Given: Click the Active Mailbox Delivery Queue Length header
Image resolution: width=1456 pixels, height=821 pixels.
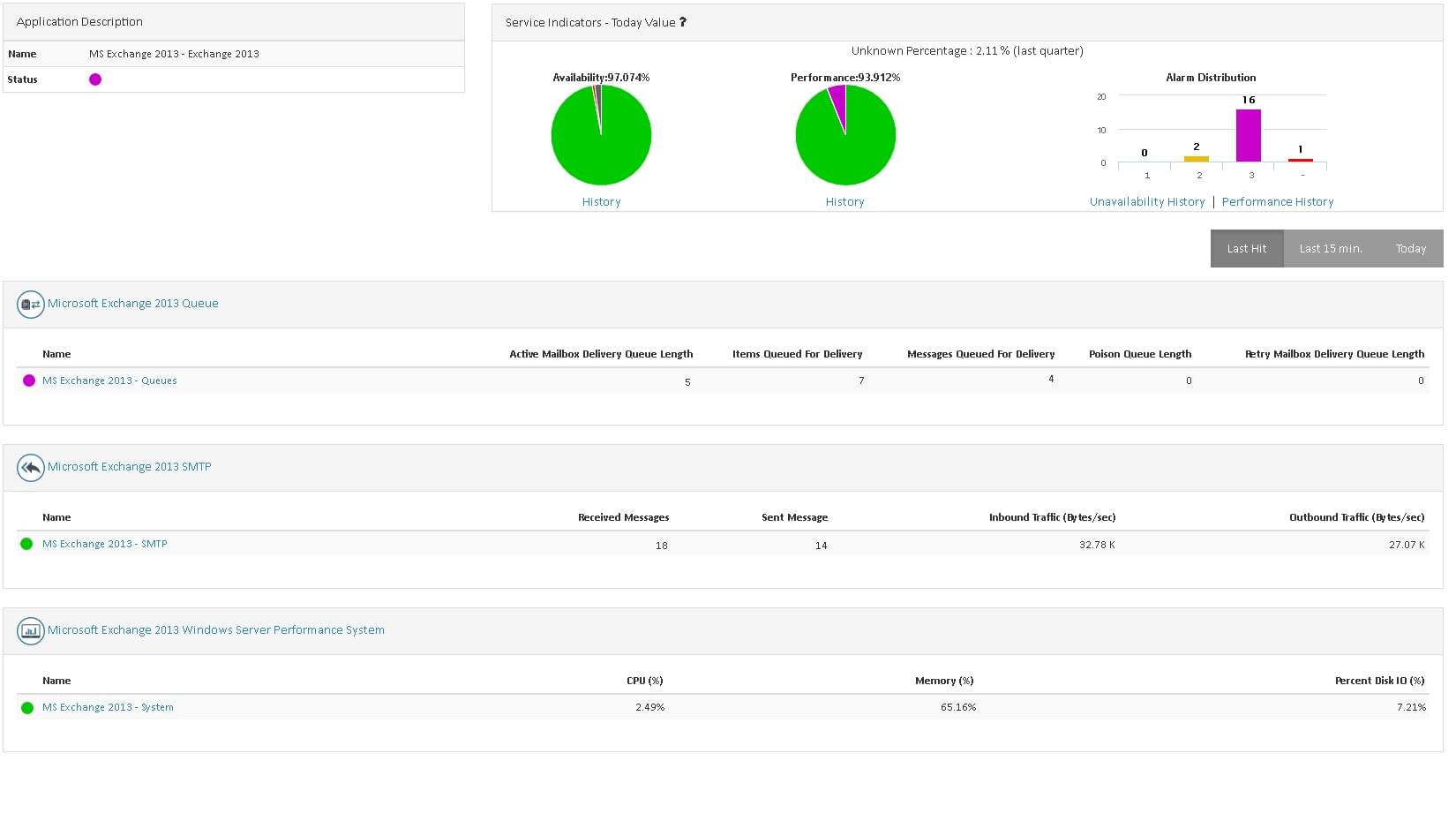Looking at the screenshot, I should pos(601,354).
